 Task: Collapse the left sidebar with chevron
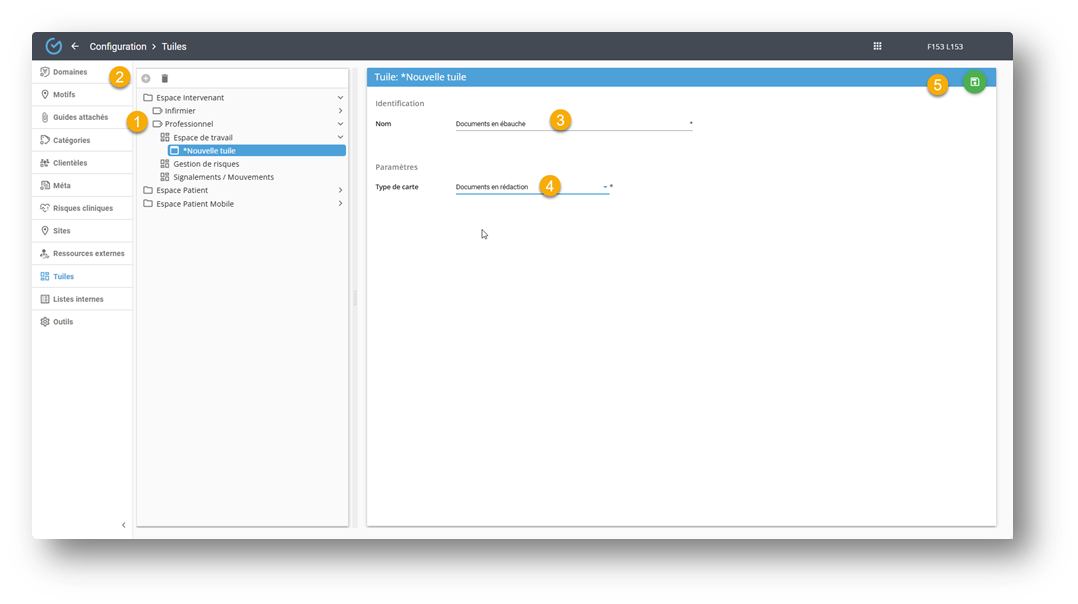(x=124, y=525)
